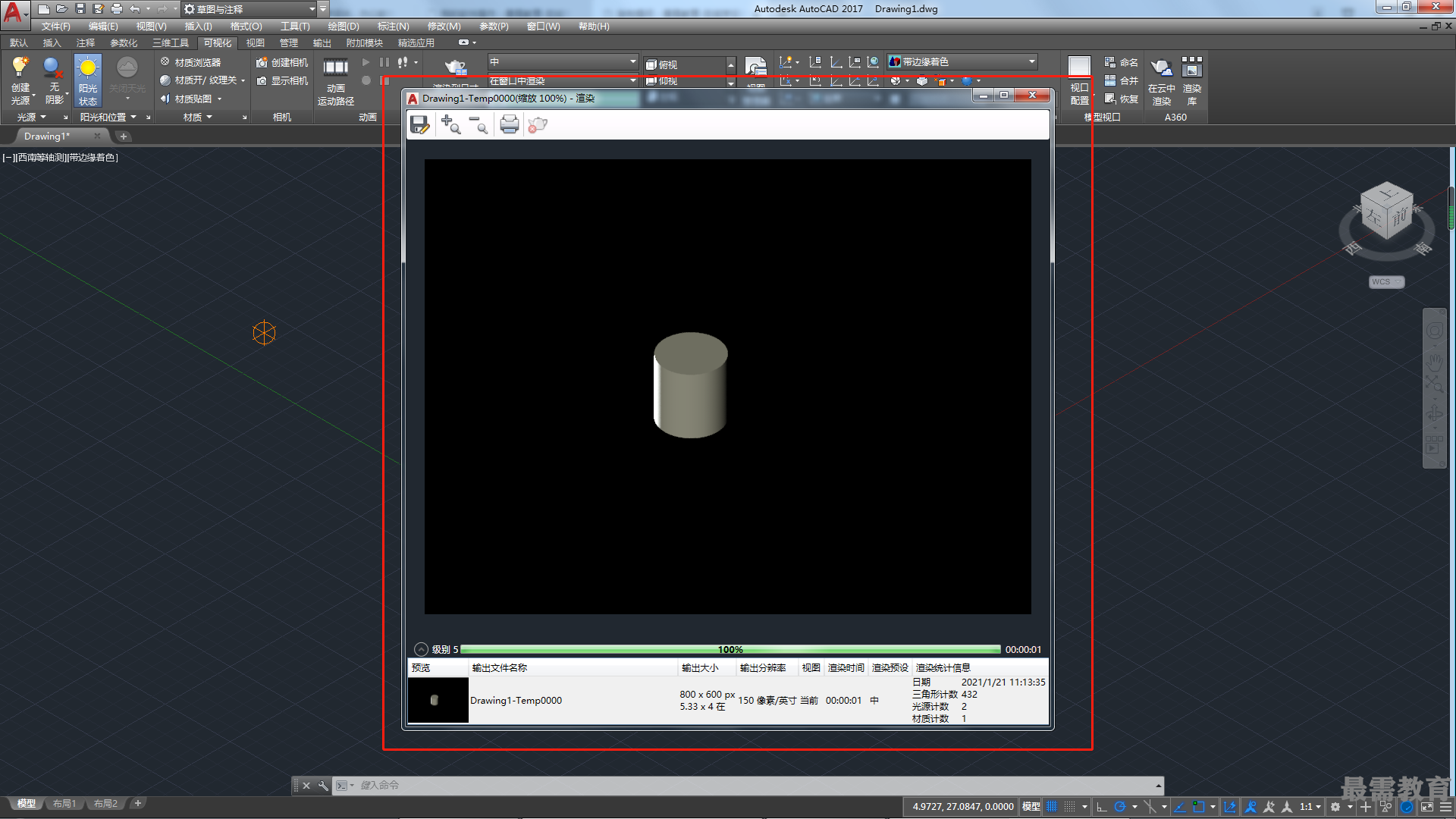
Task: Open the 带边缘着色 visual style dropdown
Action: tap(962, 61)
